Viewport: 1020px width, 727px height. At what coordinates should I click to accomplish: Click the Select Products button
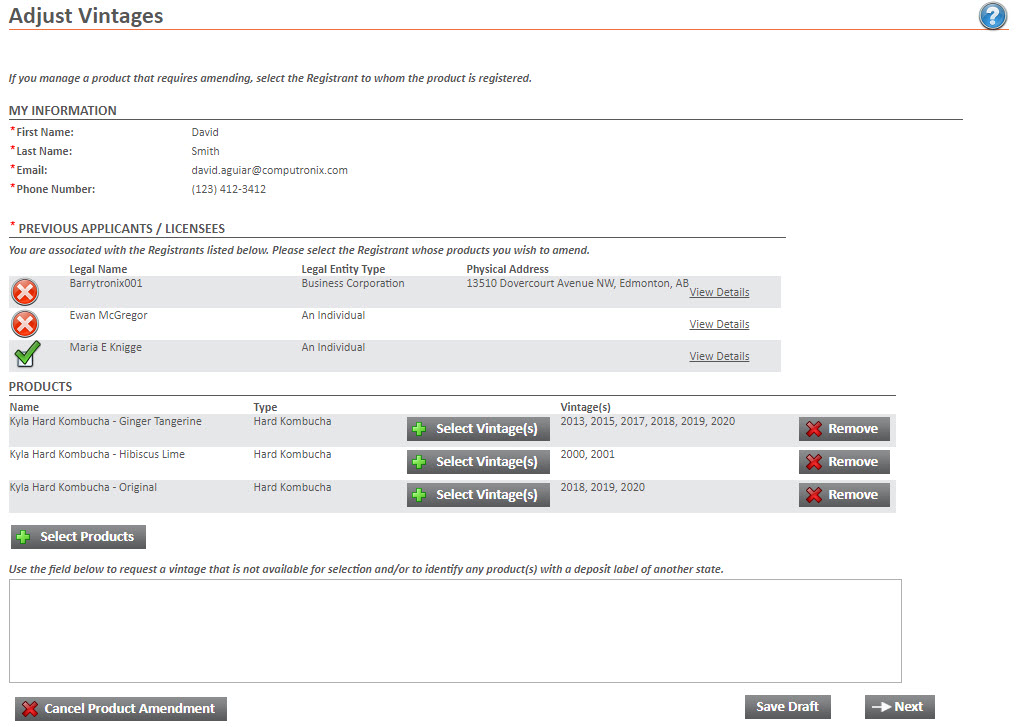[x=78, y=537]
